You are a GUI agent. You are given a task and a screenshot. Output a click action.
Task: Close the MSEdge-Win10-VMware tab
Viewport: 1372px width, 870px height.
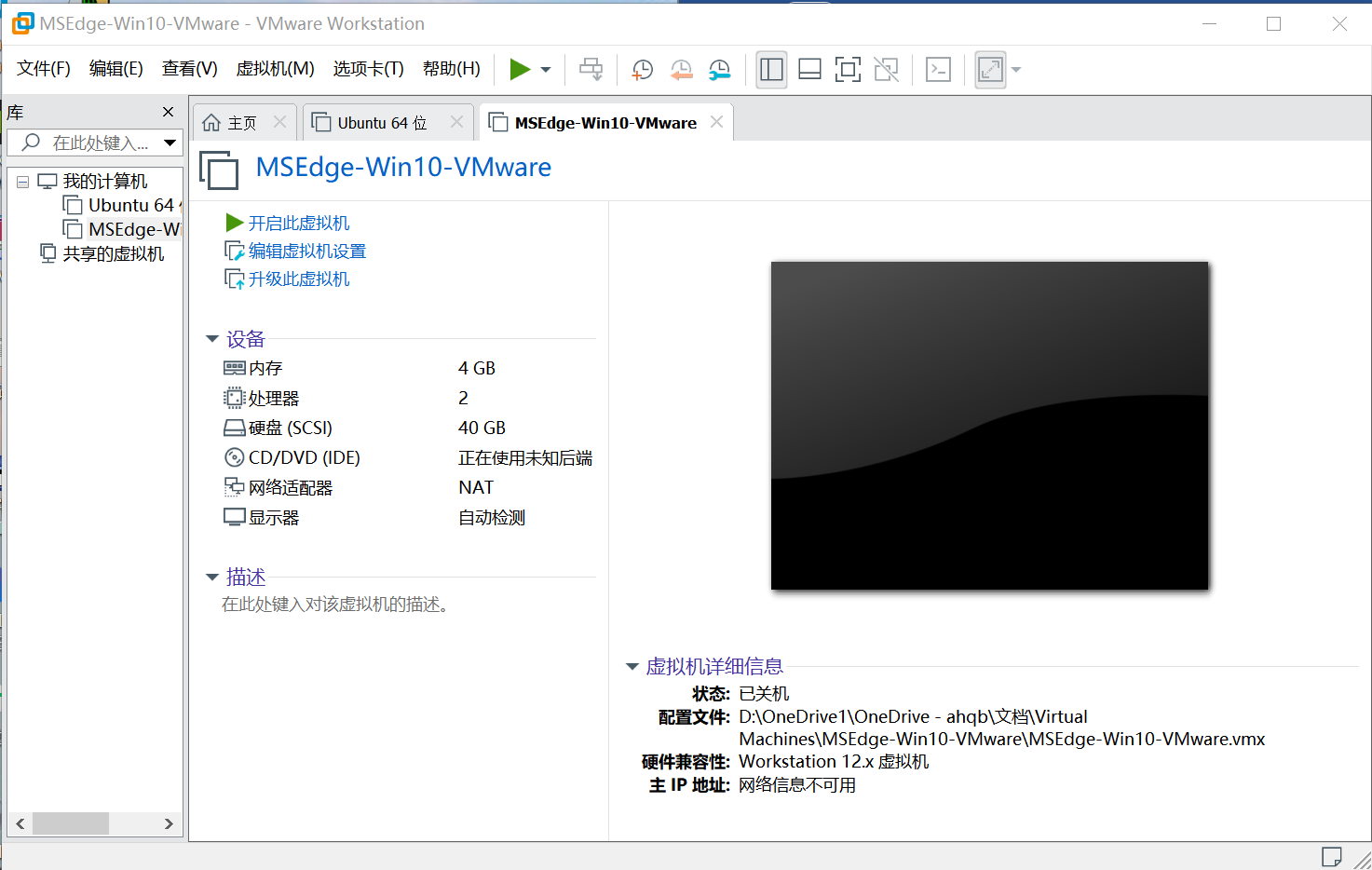click(x=716, y=122)
